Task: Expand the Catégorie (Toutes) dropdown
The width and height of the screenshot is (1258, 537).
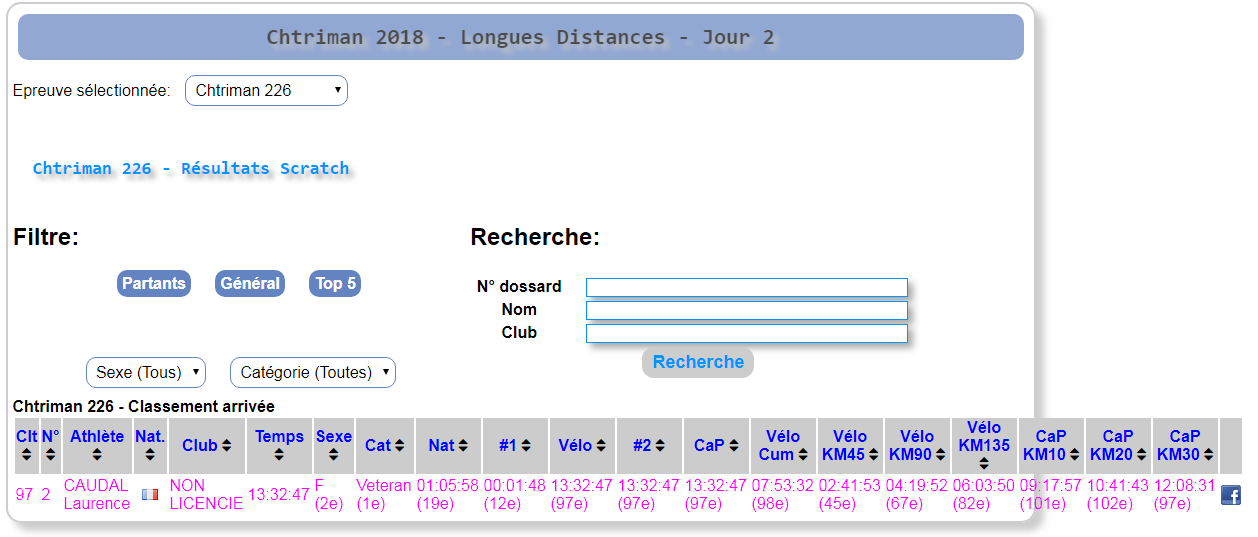Action: tap(313, 372)
